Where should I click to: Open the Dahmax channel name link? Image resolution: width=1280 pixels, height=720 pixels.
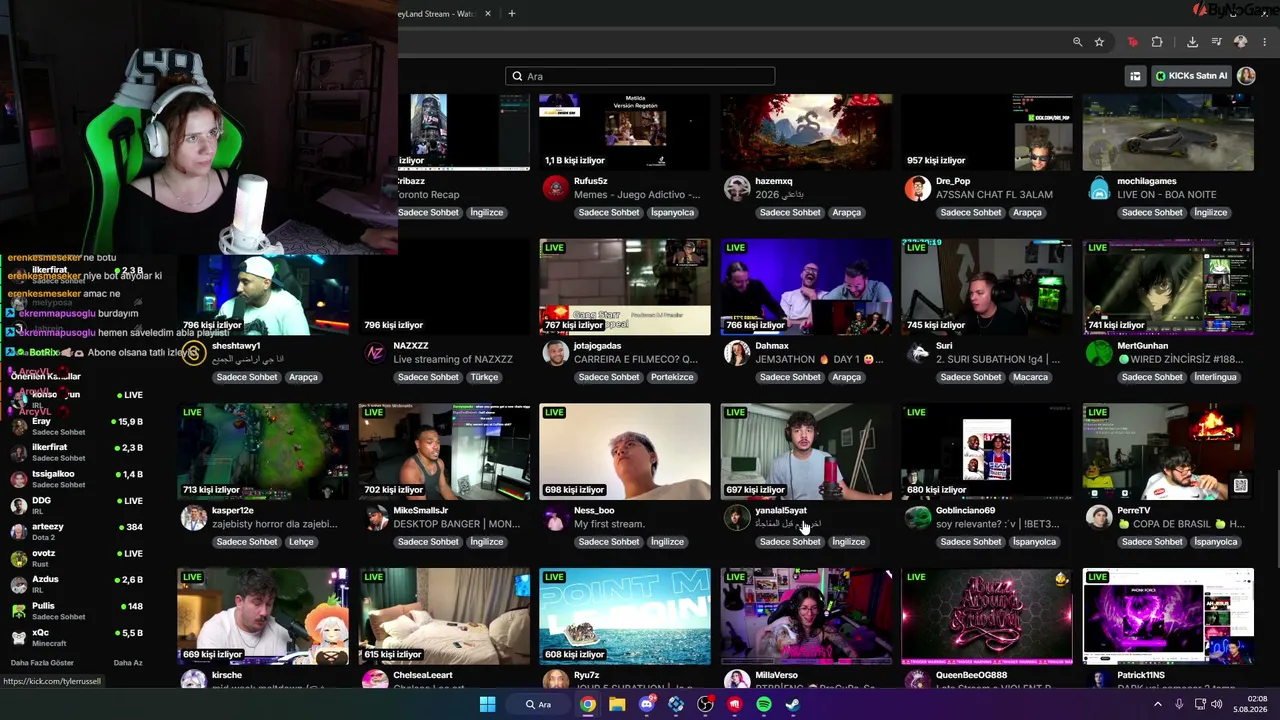tap(772, 346)
